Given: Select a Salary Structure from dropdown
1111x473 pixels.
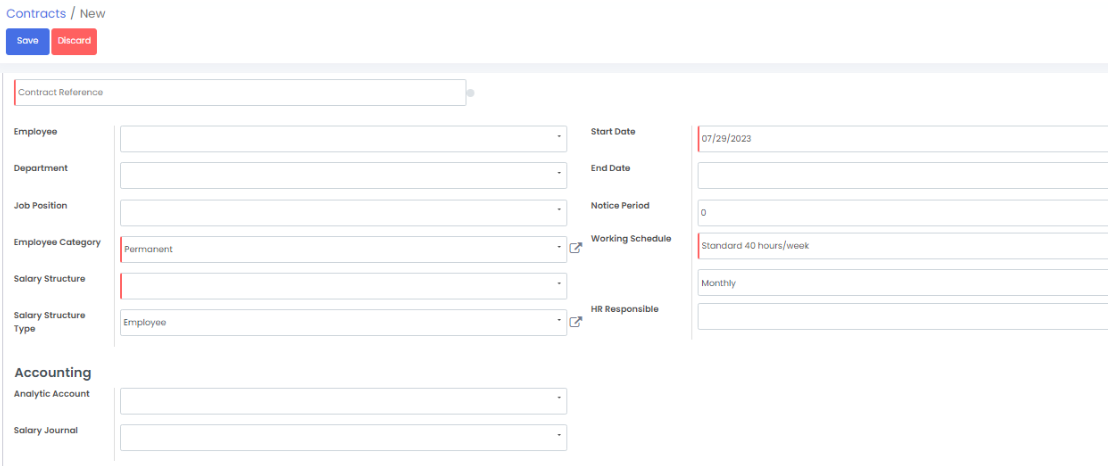Looking at the screenshot, I should point(343,286).
